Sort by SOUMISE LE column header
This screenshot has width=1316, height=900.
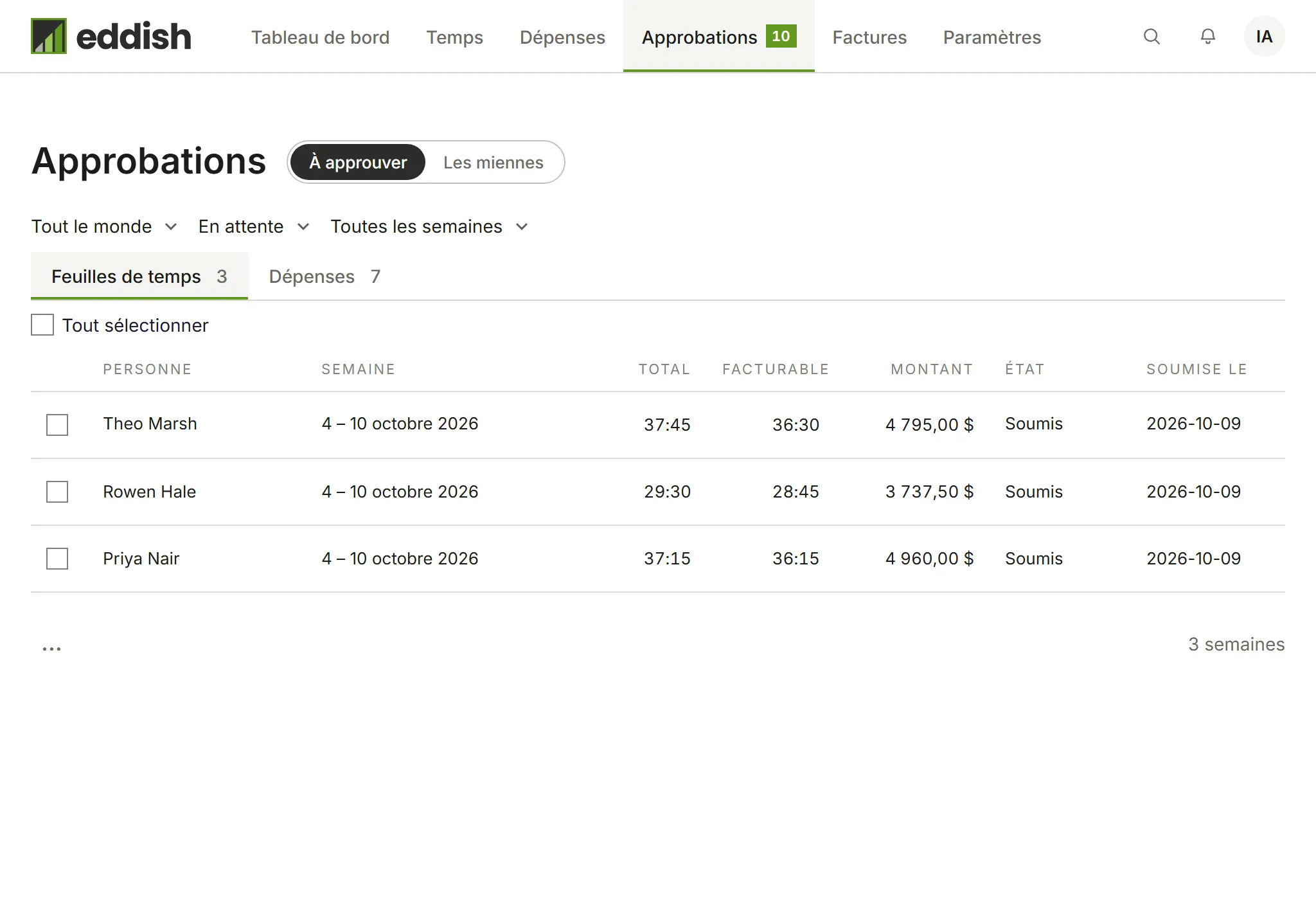1196,369
